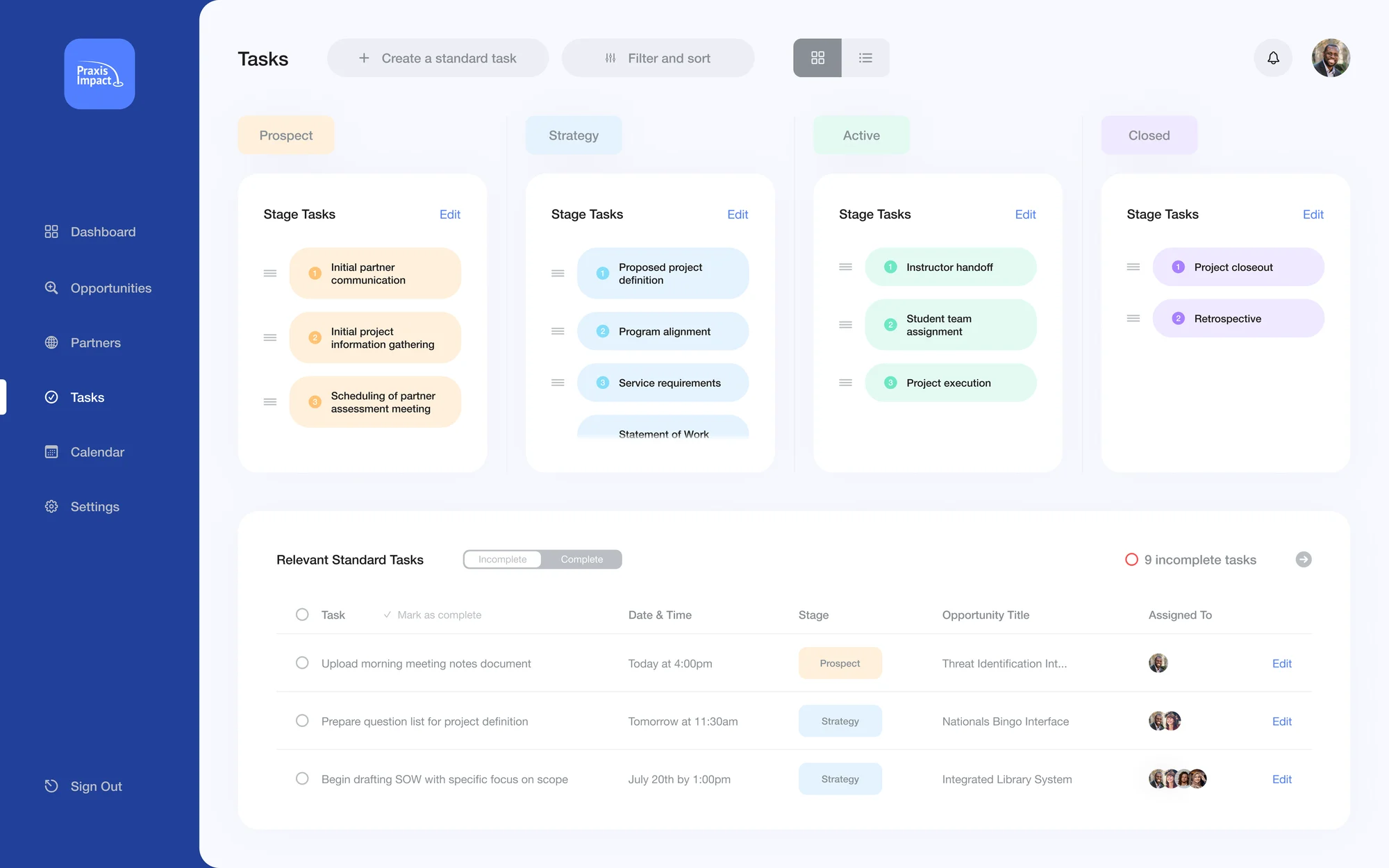This screenshot has height=868, width=1389.
Task: Click the Praxis Impact logo
Action: coord(99,74)
